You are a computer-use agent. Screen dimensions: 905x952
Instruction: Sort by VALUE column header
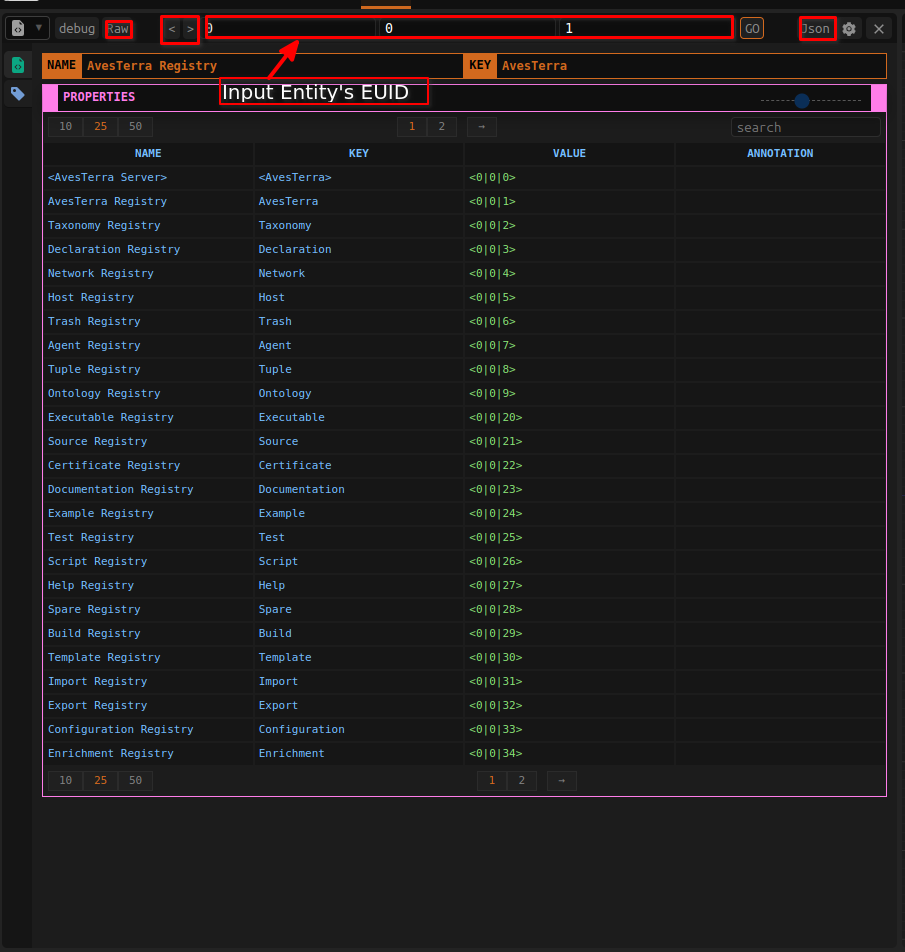(x=569, y=153)
